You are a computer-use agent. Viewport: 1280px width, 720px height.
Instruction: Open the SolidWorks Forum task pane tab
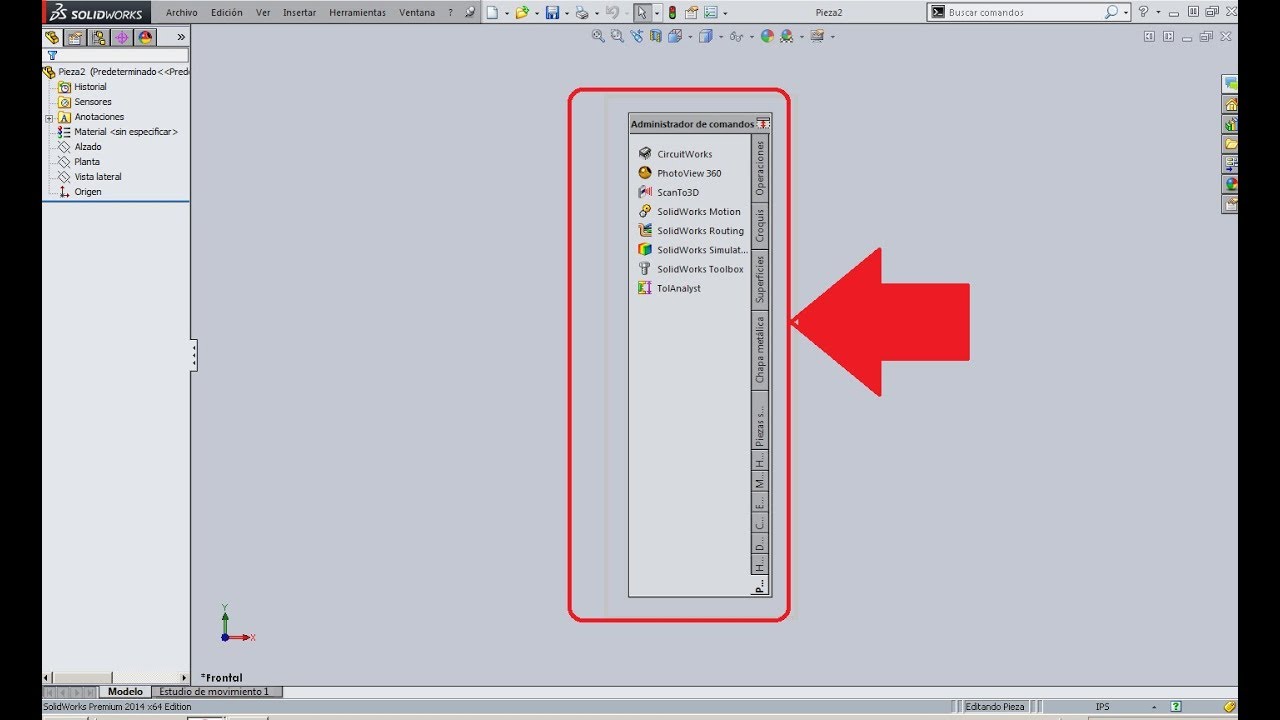[x=1231, y=84]
